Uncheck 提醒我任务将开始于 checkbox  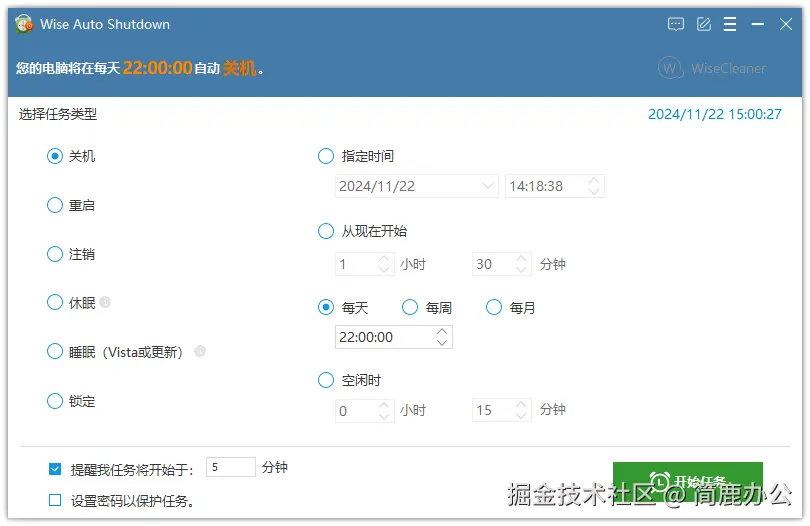pyautogui.click(x=55, y=469)
